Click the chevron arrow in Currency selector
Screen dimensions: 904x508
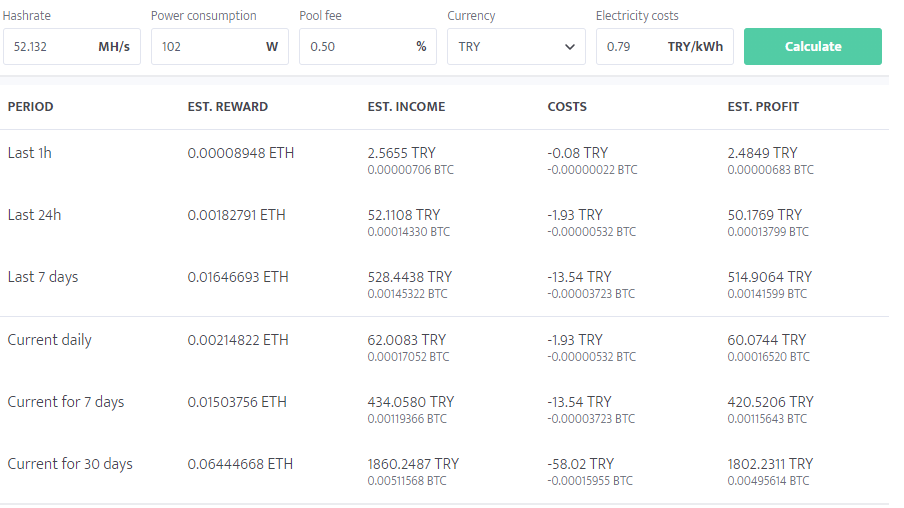(x=570, y=47)
